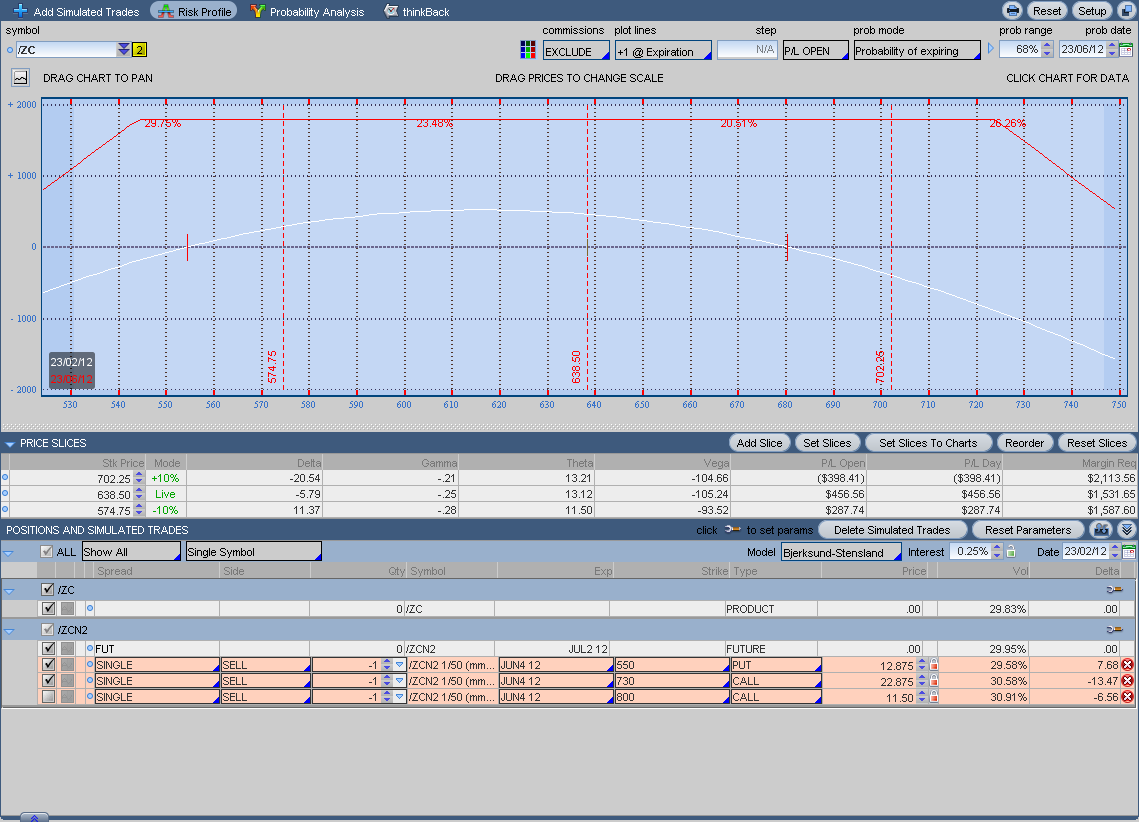Remove the 550 PUT simulated trade
This screenshot has height=822, width=1139.
point(1127,665)
